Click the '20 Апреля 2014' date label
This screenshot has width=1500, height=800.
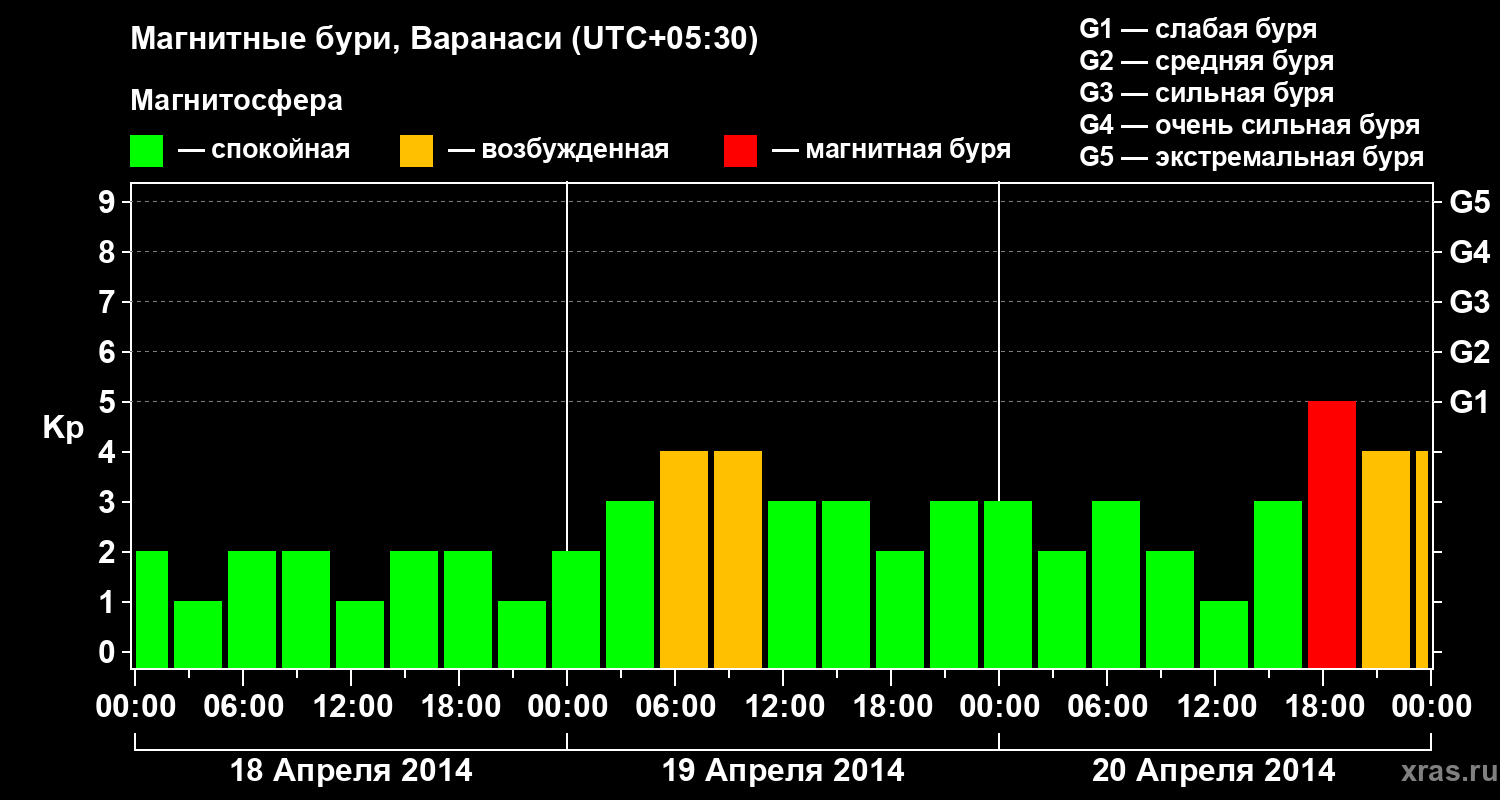(1214, 771)
